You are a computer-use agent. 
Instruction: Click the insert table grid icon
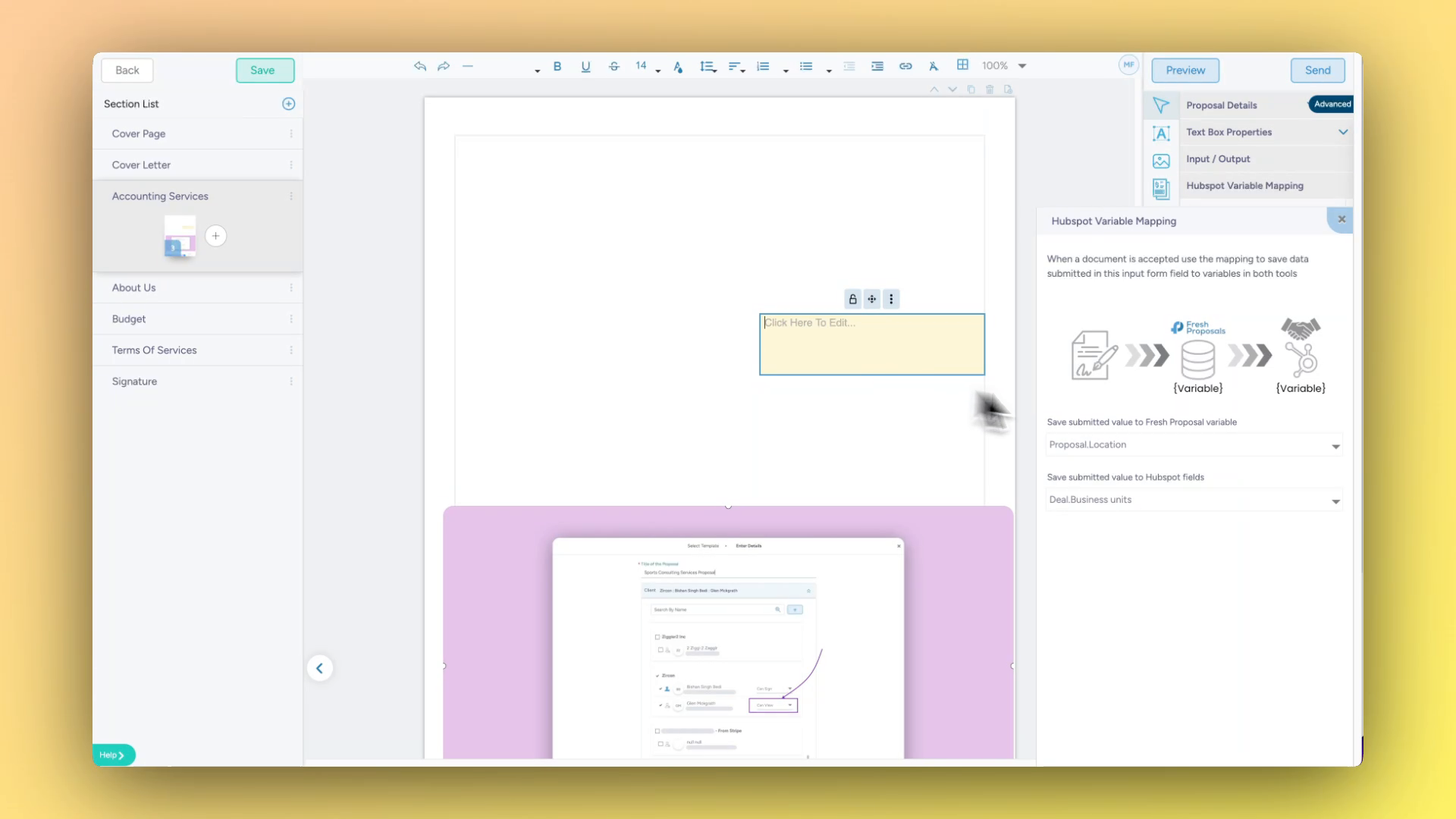pyautogui.click(x=962, y=65)
